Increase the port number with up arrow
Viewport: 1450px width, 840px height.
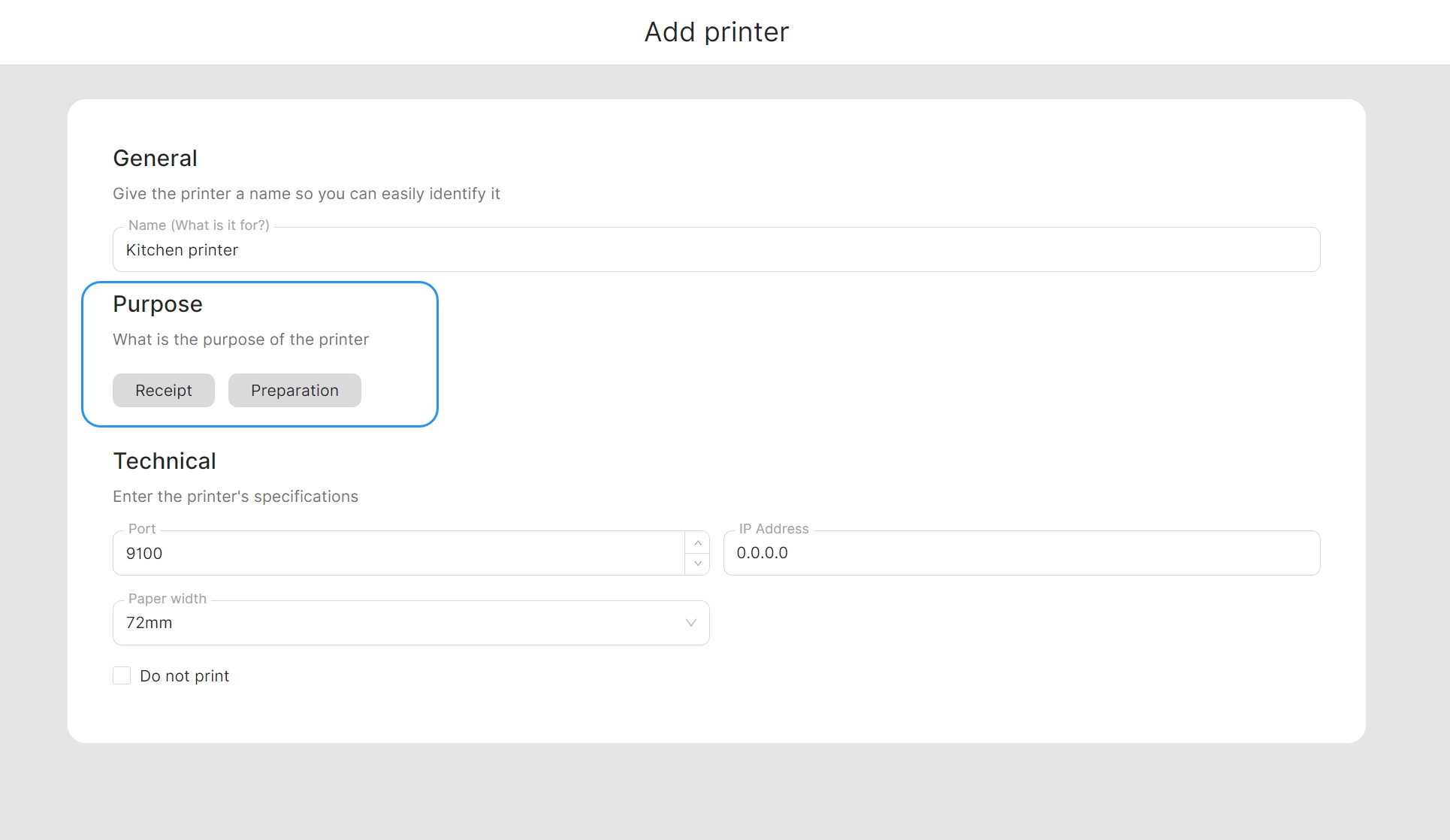(697, 542)
